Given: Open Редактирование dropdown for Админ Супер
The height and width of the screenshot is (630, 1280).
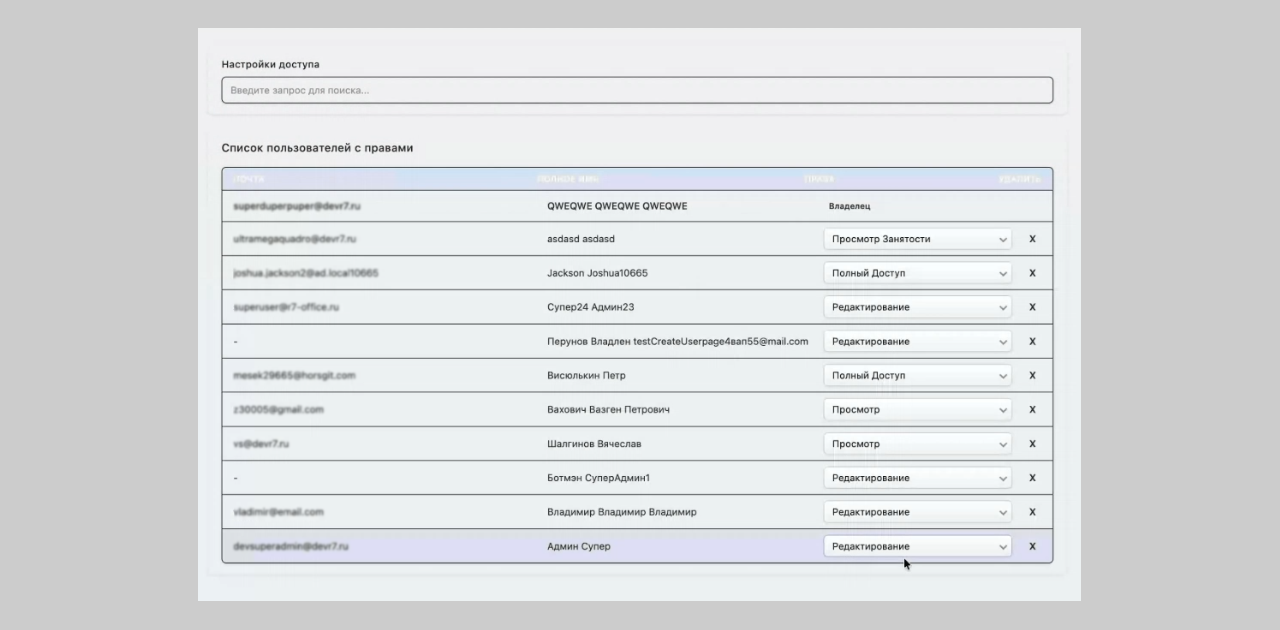Looking at the screenshot, I should [917, 546].
